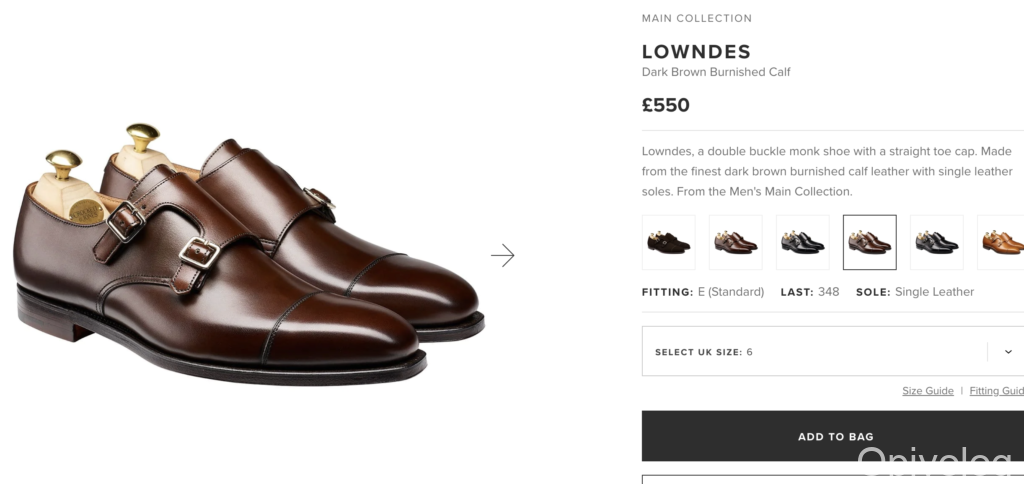Click the Main Collection label

[697, 18]
